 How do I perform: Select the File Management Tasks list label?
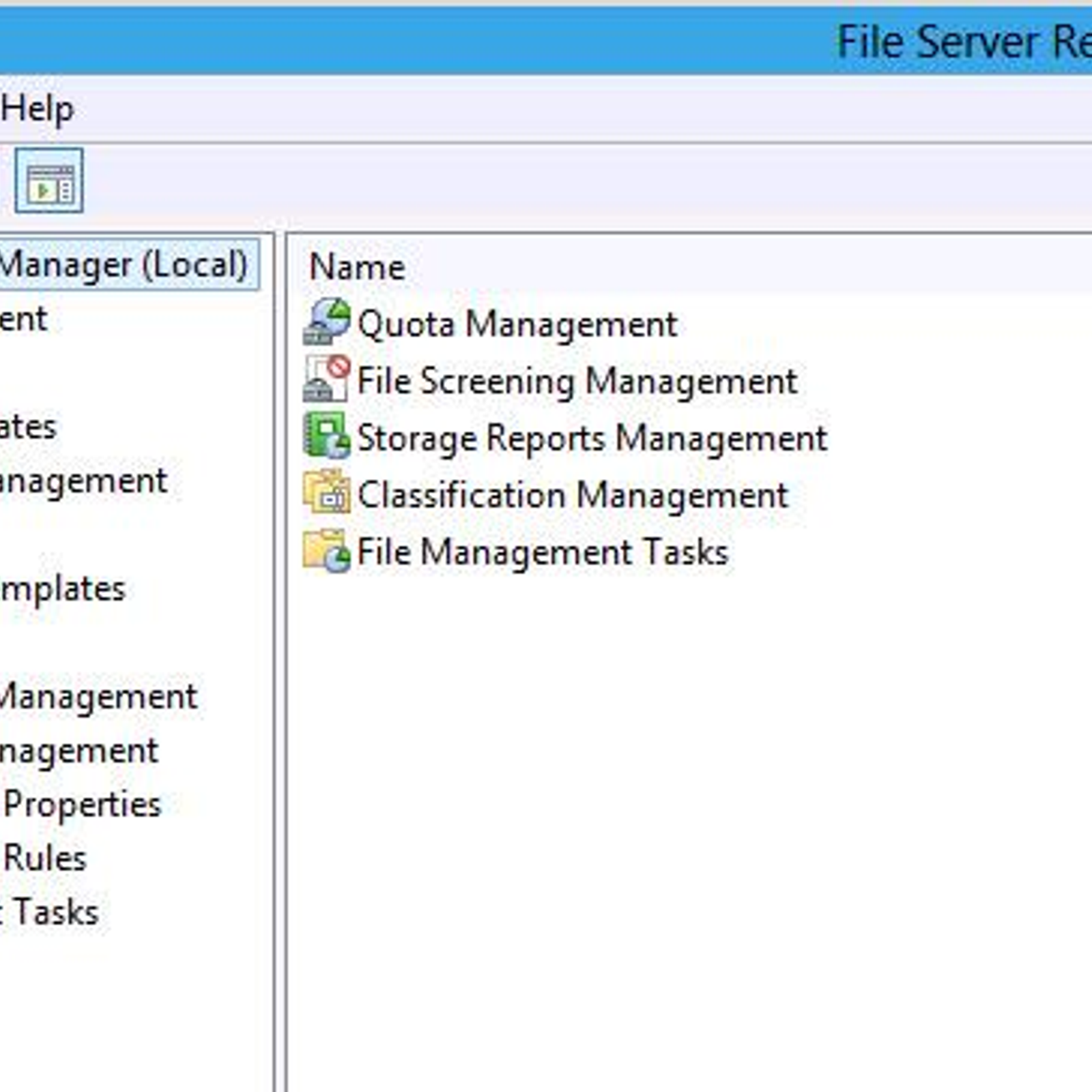click(x=543, y=552)
